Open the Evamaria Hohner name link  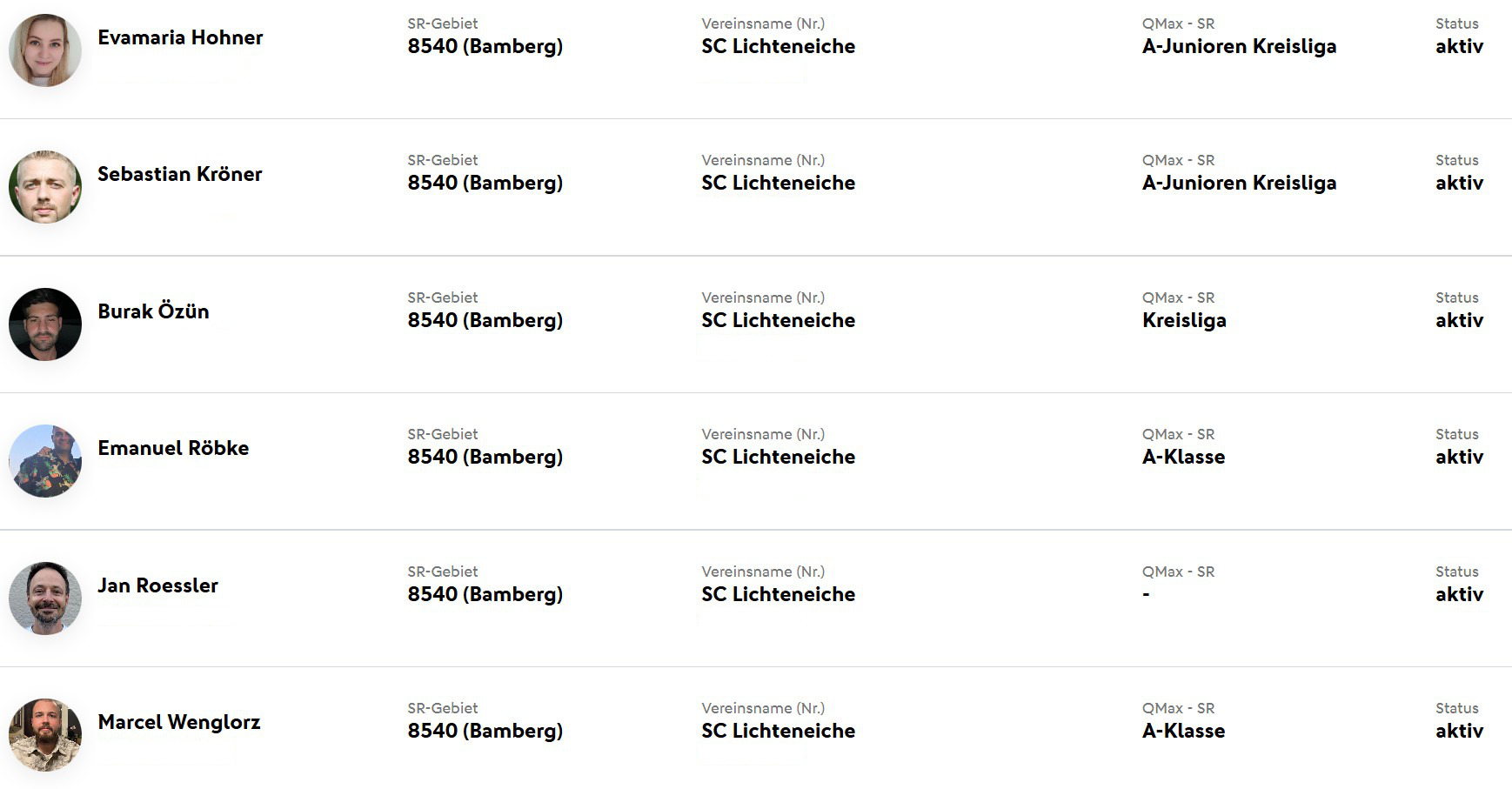[x=180, y=37]
